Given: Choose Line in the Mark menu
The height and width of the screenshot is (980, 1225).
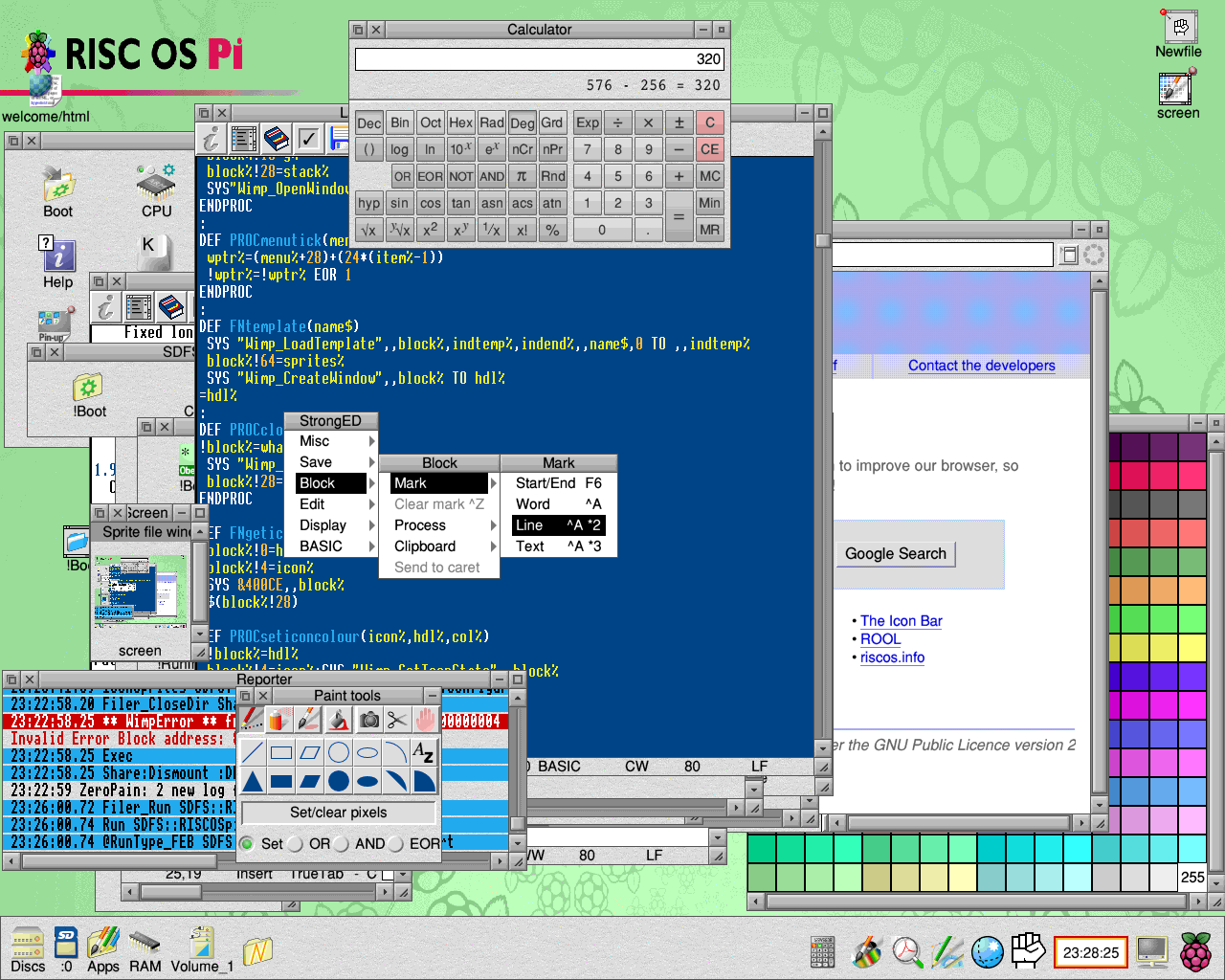Looking at the screenshot, I should pos(559,525).
